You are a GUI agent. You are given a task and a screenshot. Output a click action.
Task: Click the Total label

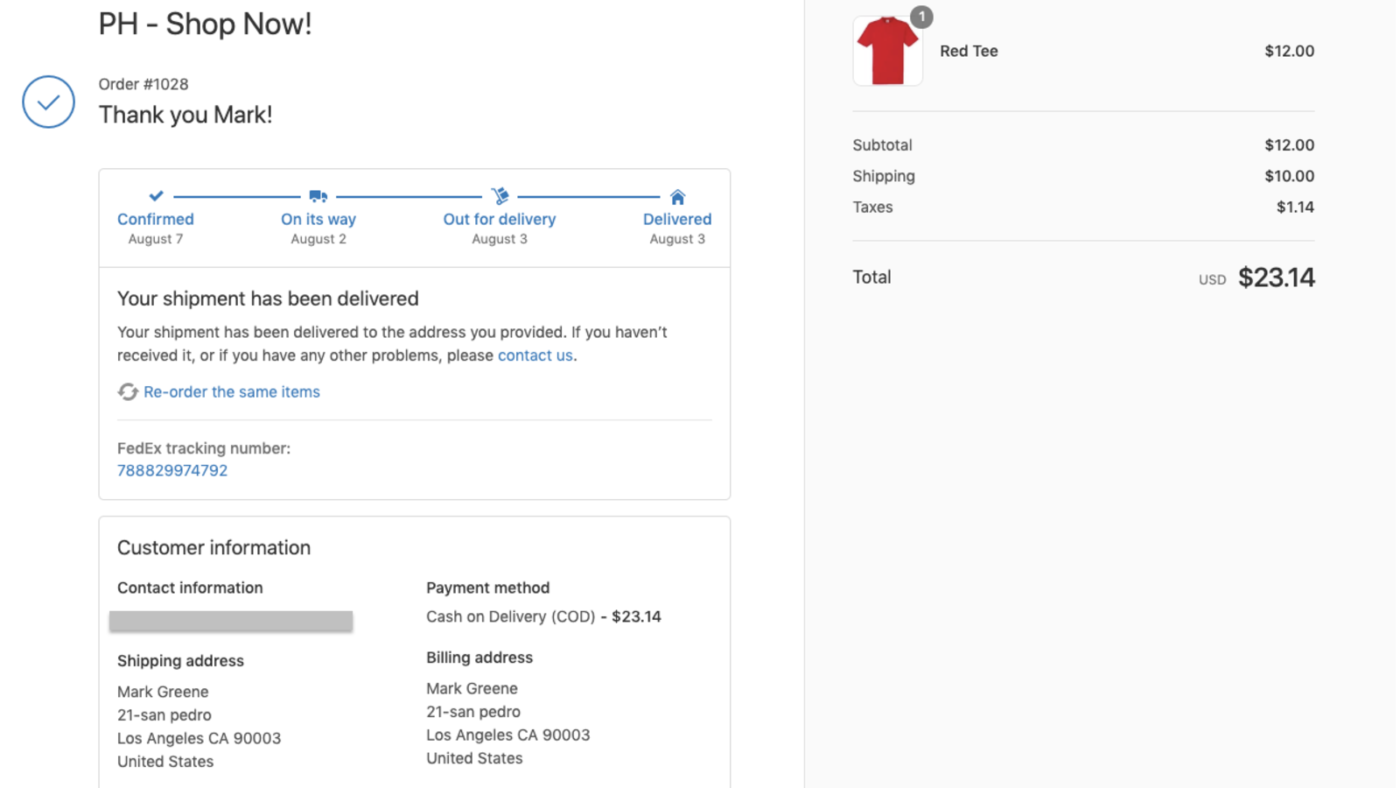[x=872, y=277]
